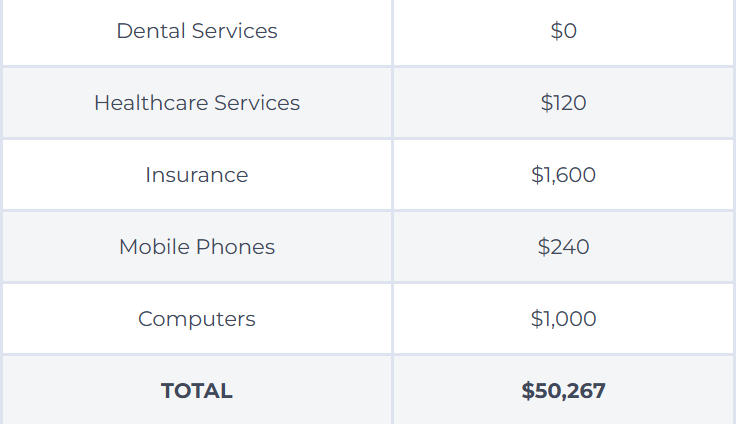Click the bold TOTAL label
This screenshot has width=736, height=424.
(x=197, y=391)
